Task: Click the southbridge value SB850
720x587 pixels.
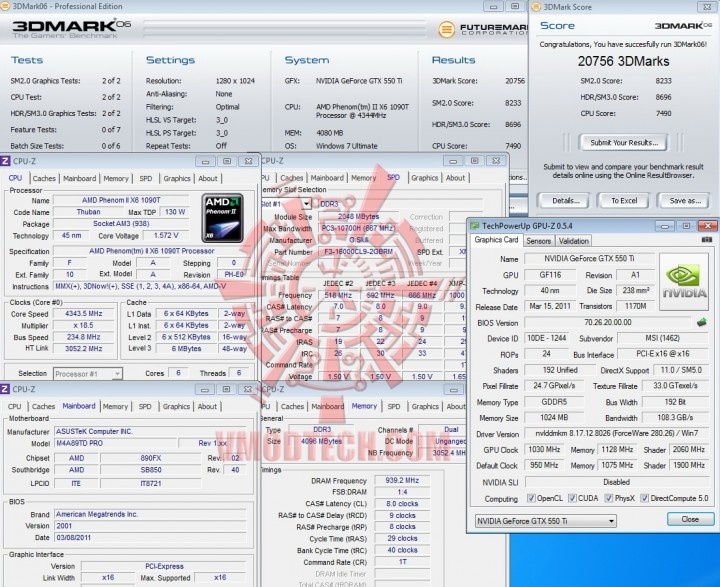Action: coord(151,470)
